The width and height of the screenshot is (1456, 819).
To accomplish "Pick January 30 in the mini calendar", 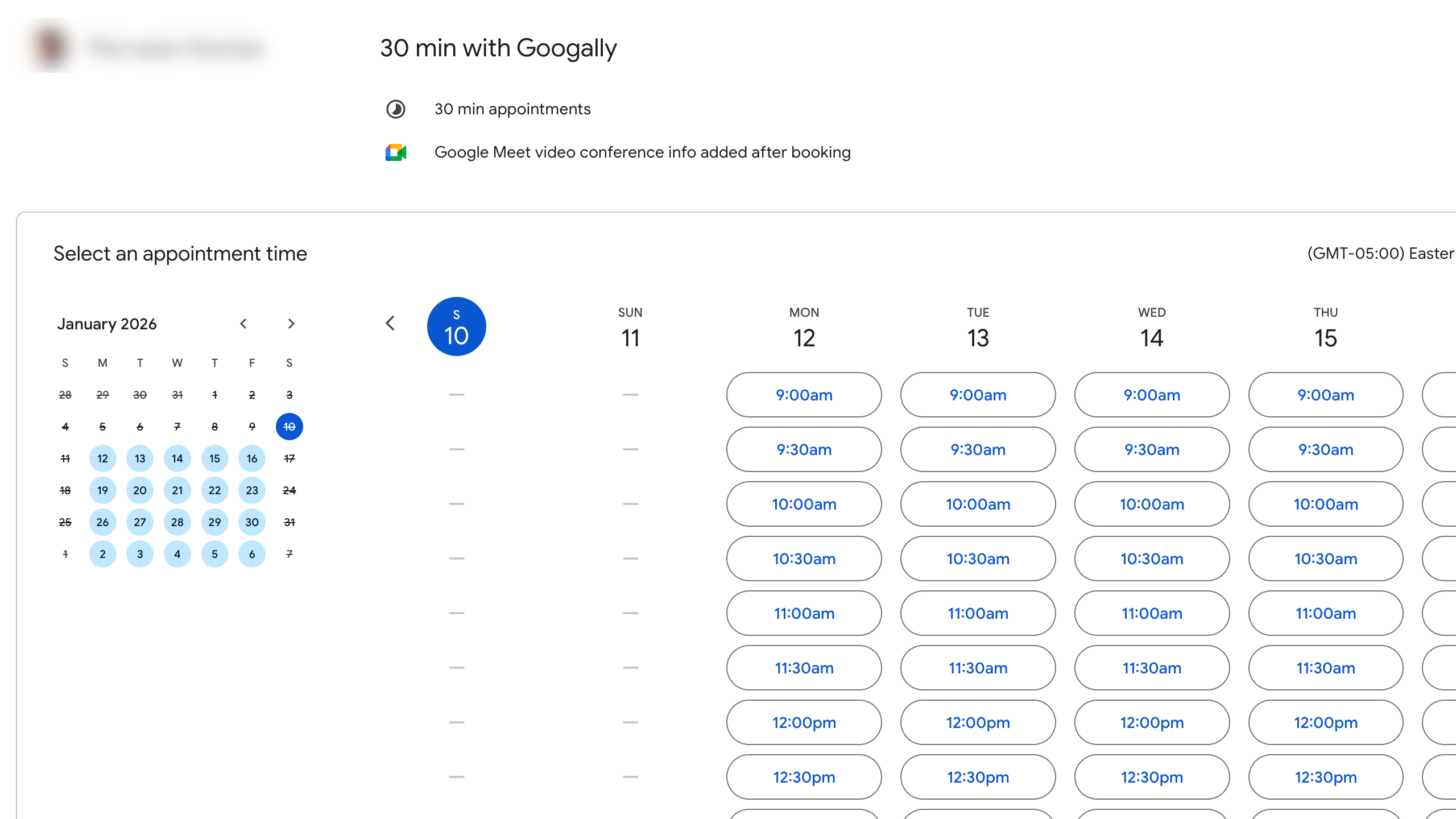I will pyautogui.click(x=252, y=522).
